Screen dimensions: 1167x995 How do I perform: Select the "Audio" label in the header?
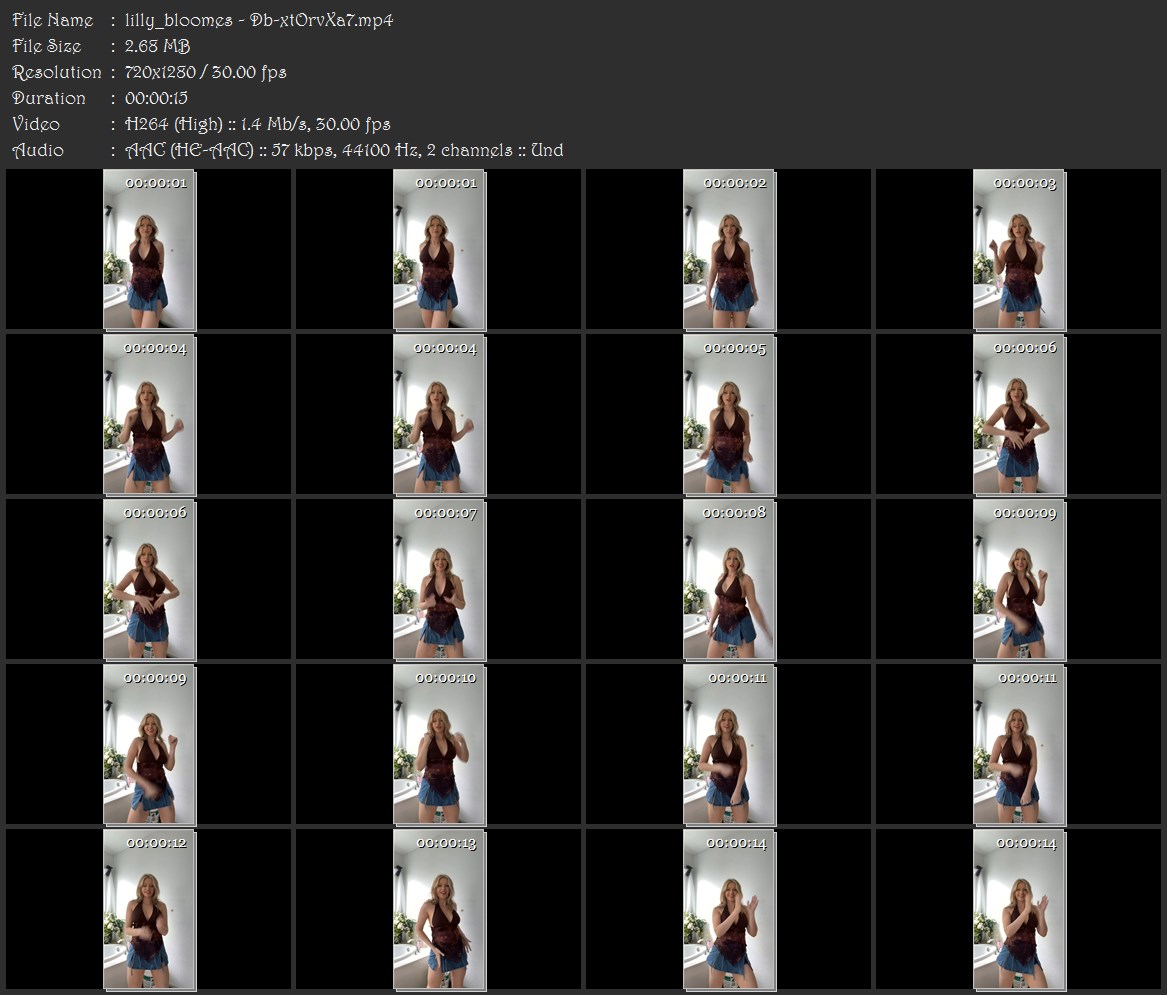tap(38, 150)
